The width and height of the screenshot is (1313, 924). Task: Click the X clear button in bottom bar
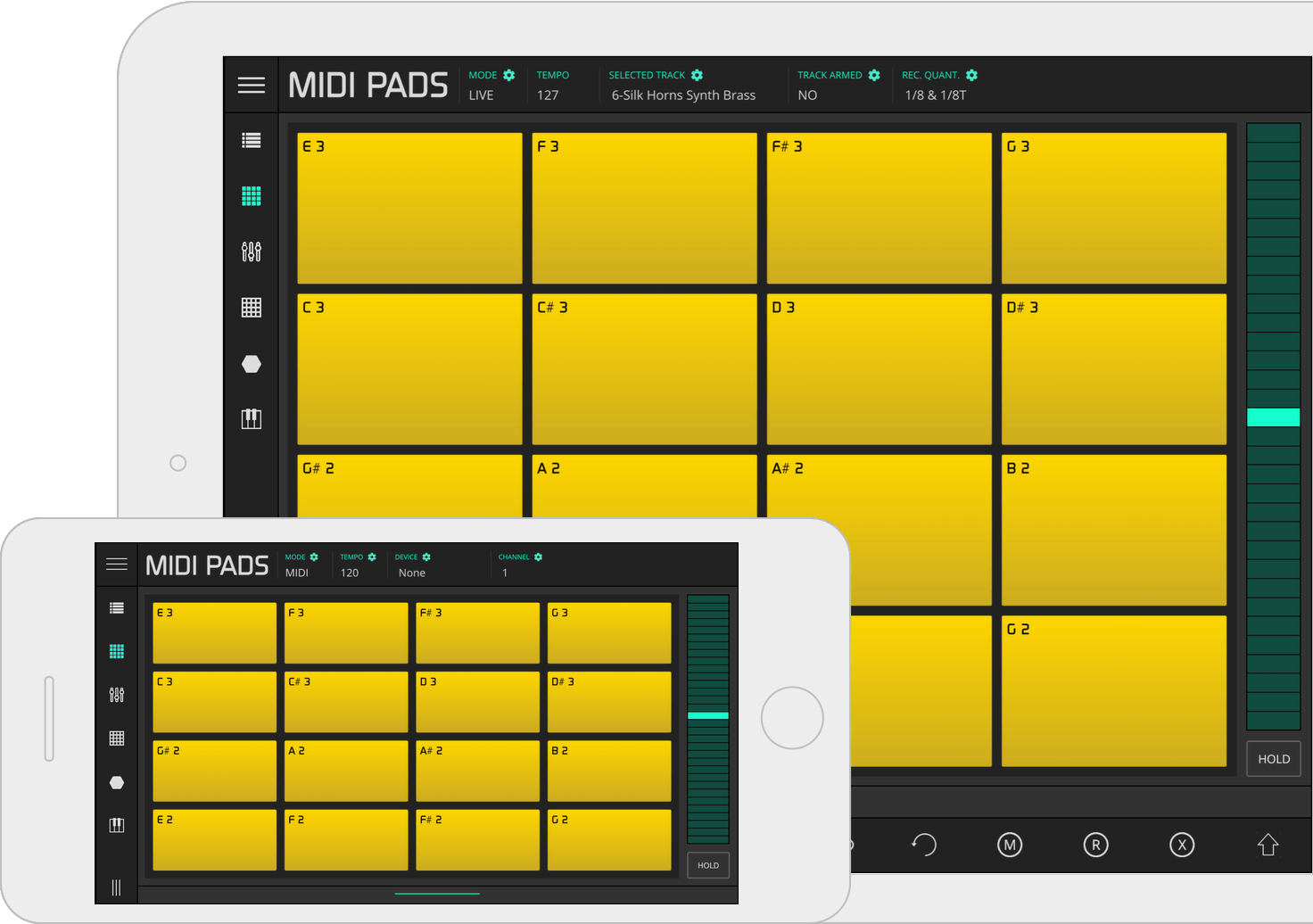(x=1182, y=845)
